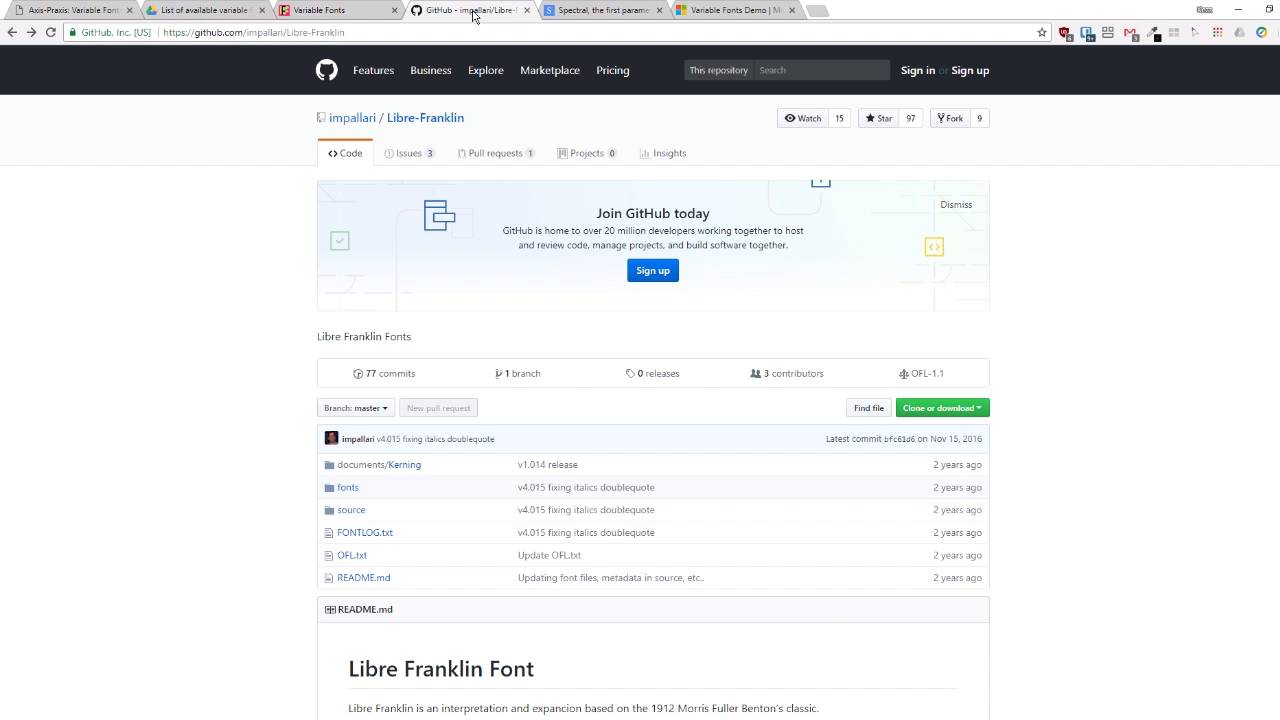The image size is (1280, 720).
Task: Switch to the Axis-Praxis browser tab
Action: coord(72,10)
